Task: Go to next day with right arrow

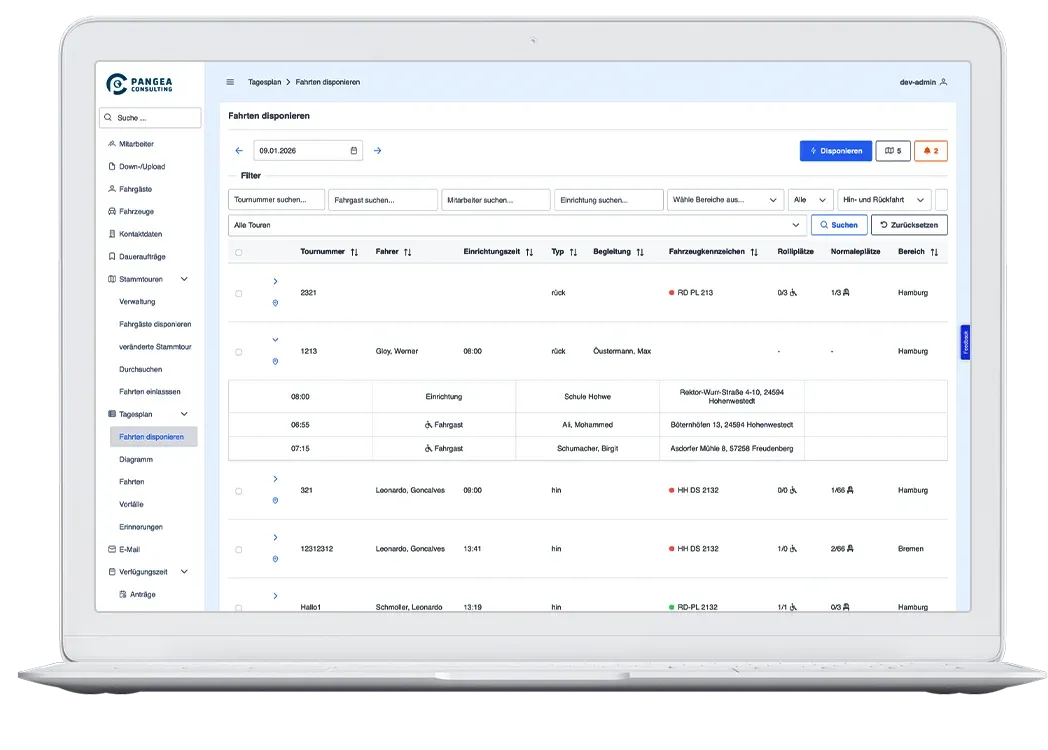Action: coord(377,151)
